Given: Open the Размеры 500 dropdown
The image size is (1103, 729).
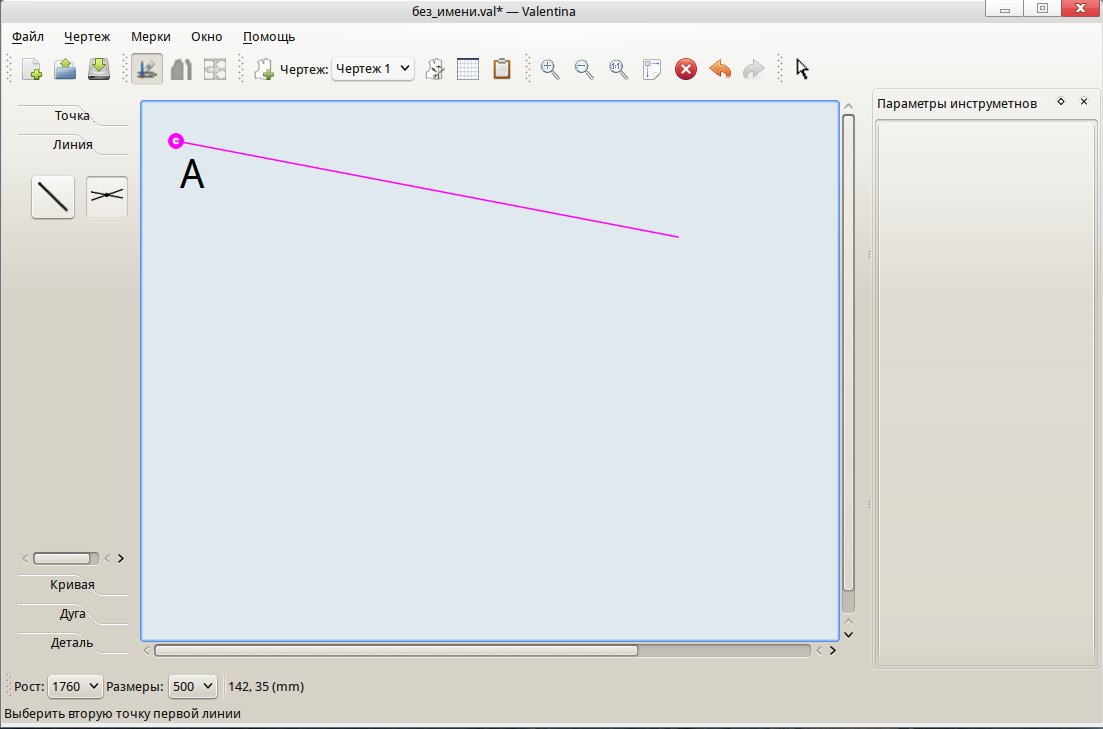Looking at the screenshot, I should [x=193, y=686].
